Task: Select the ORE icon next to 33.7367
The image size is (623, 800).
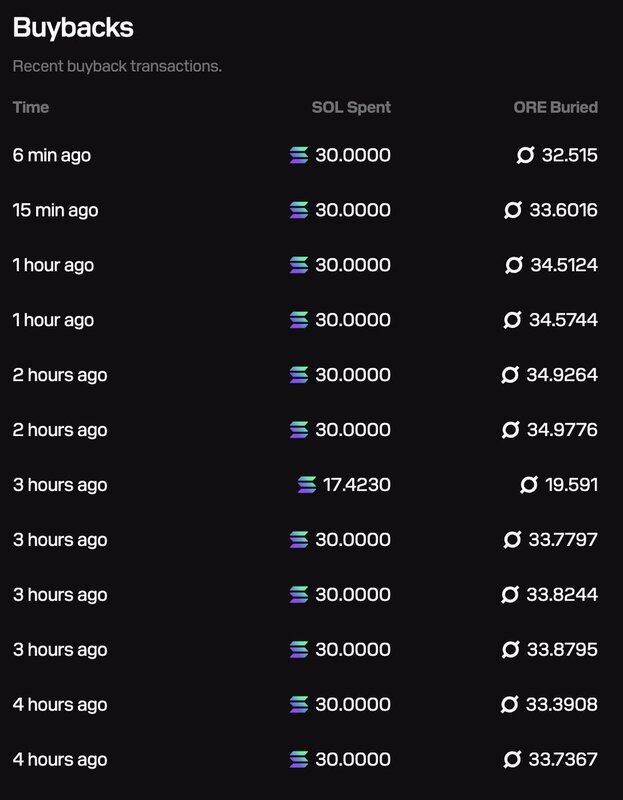Action: point(513,760)
